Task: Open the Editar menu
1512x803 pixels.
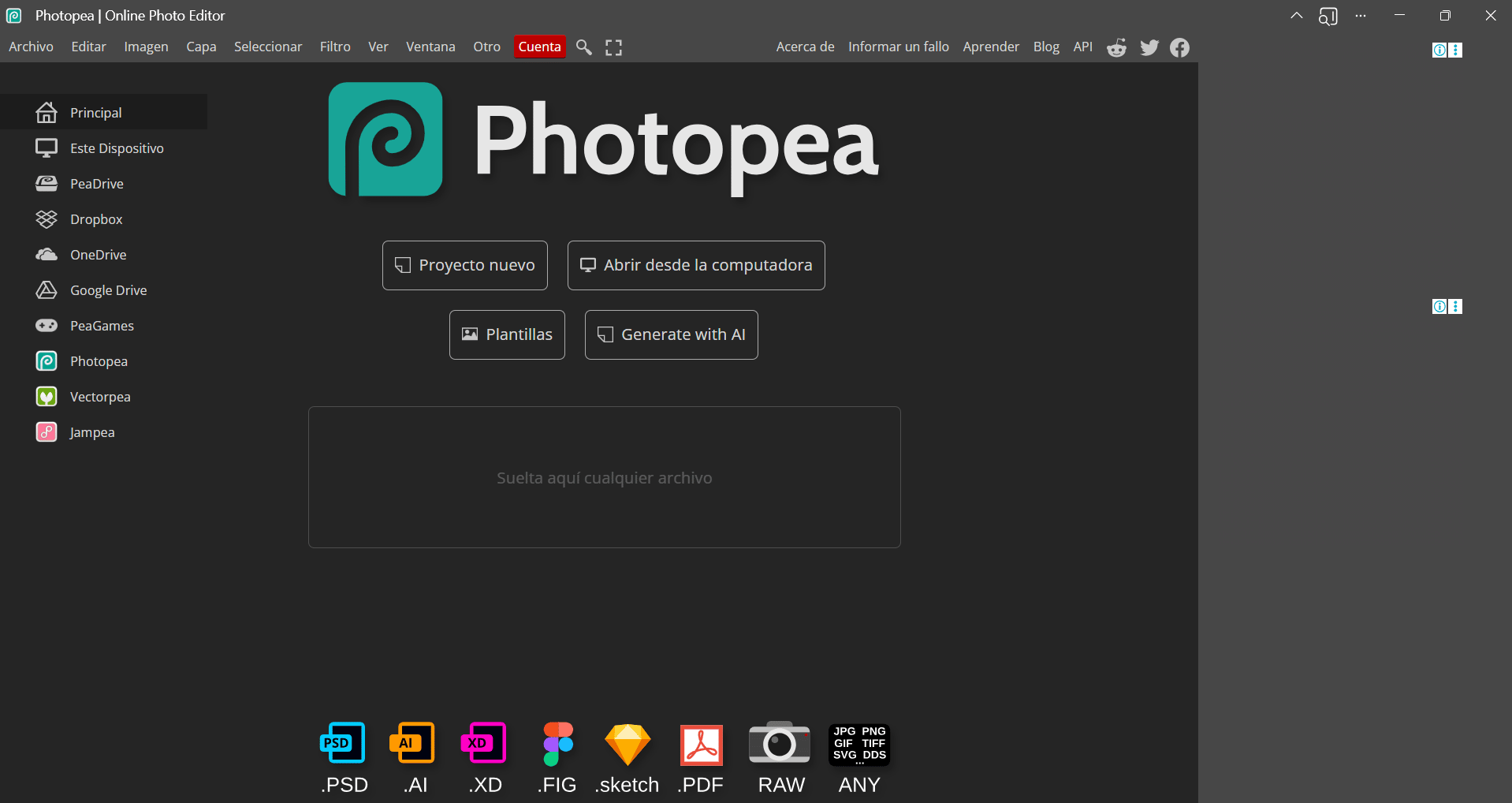Action: pos(88,47)
